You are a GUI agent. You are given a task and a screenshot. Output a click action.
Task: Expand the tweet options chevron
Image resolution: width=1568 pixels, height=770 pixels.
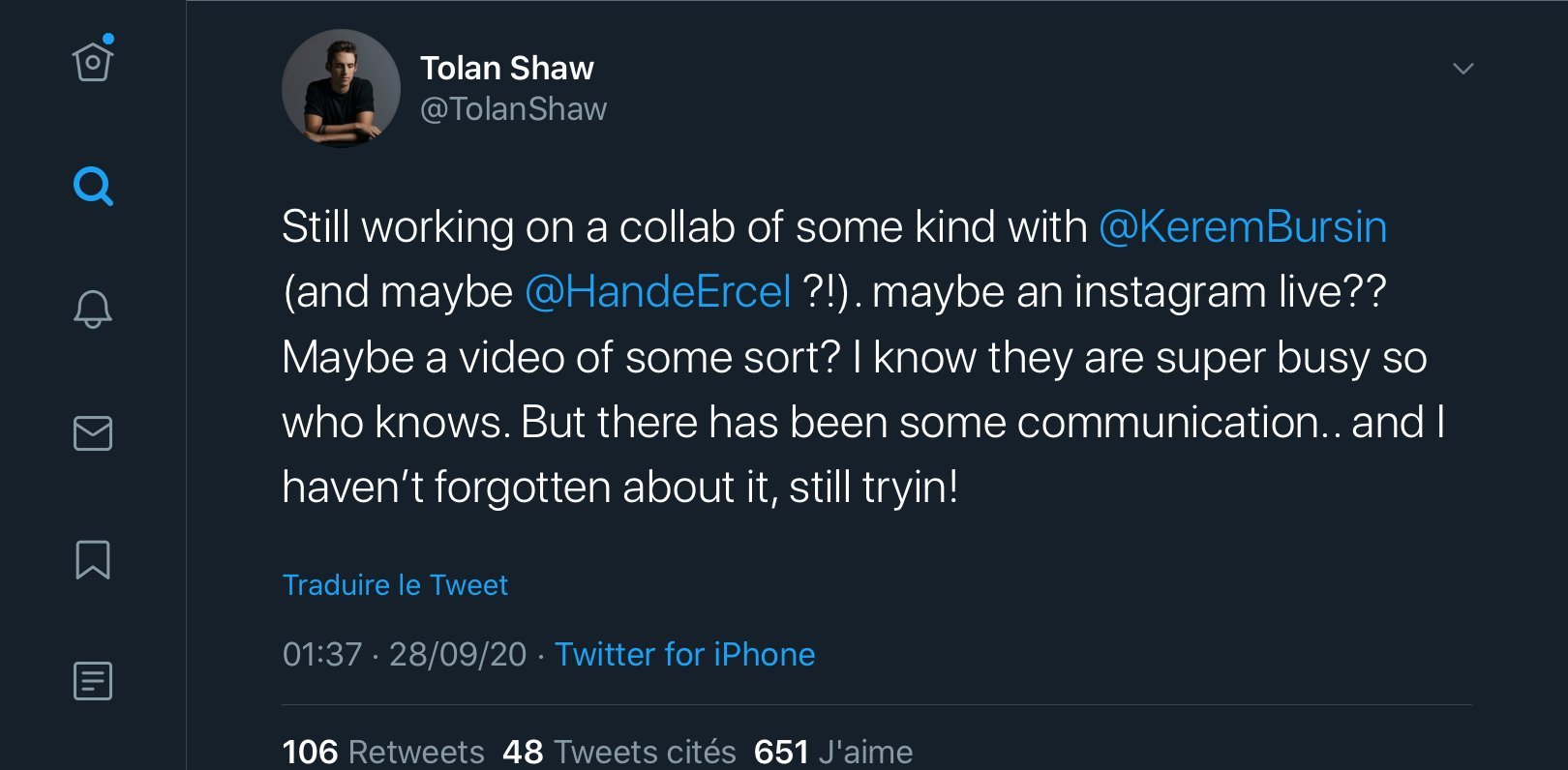[x=1462, y=69]
